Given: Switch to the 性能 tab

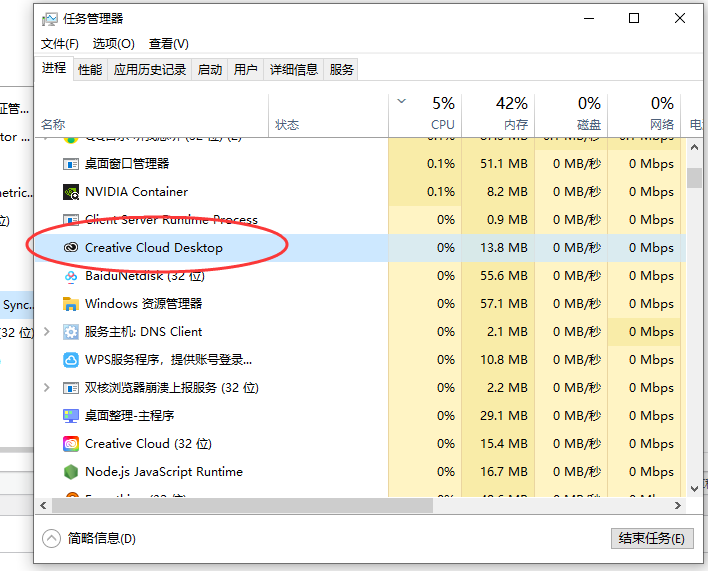Looking at the screenshot, I should pos(90,70).
